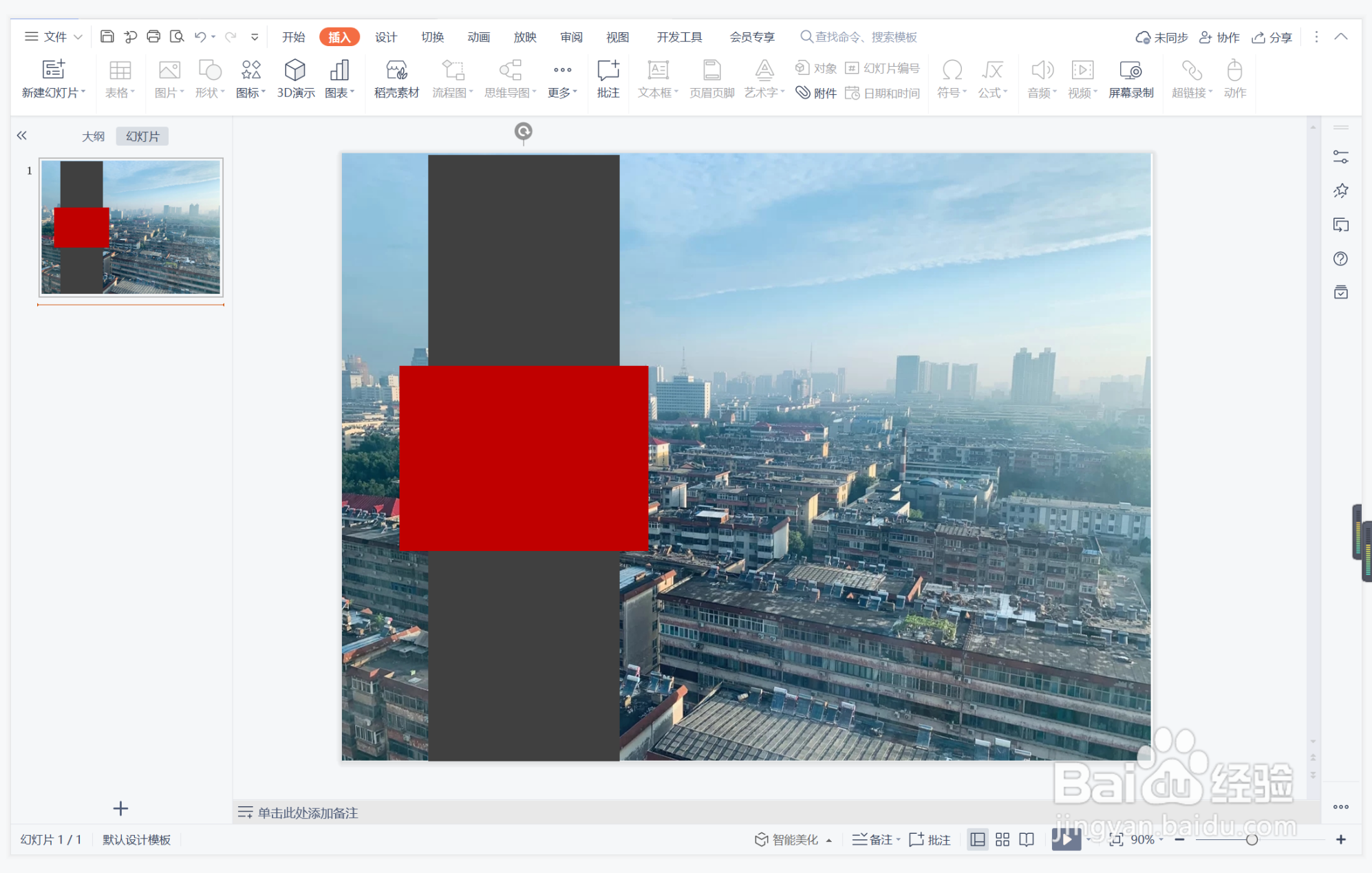Switch to slide sorter grid view
This screenshot has height=873, width=1372.
tap(1003, 839)
